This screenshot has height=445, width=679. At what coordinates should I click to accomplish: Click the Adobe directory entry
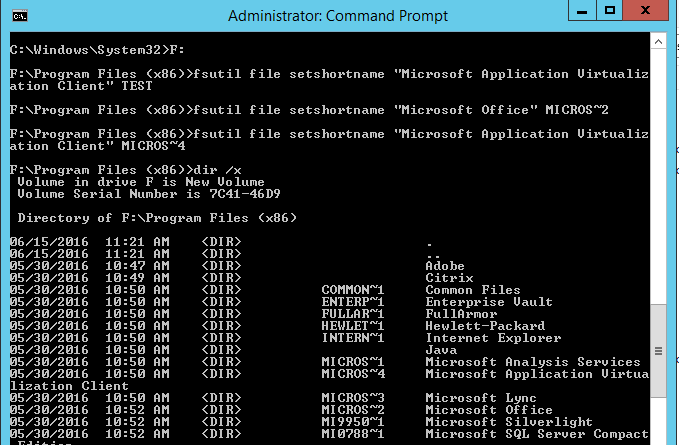[445, 266]
